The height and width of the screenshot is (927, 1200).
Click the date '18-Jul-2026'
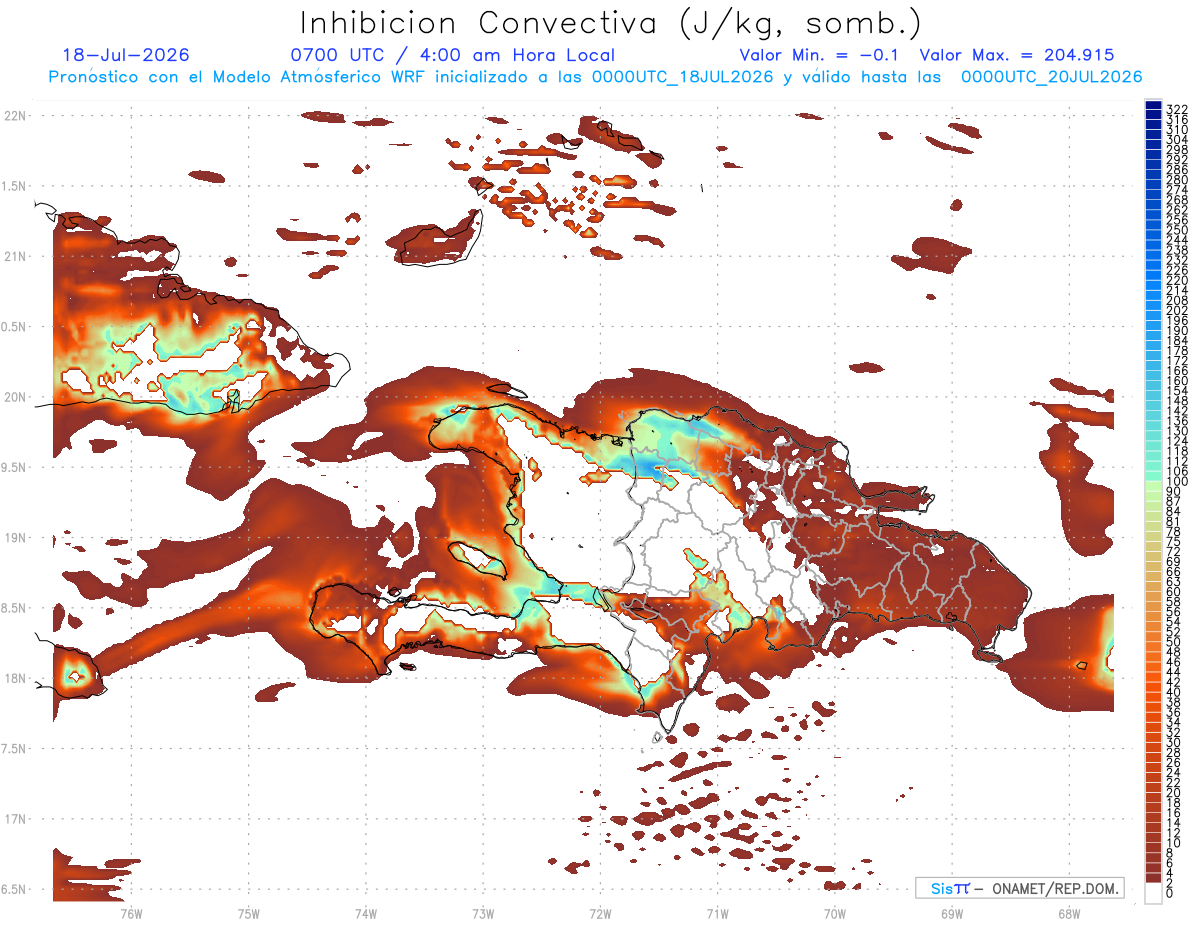[x=126, y=55]
